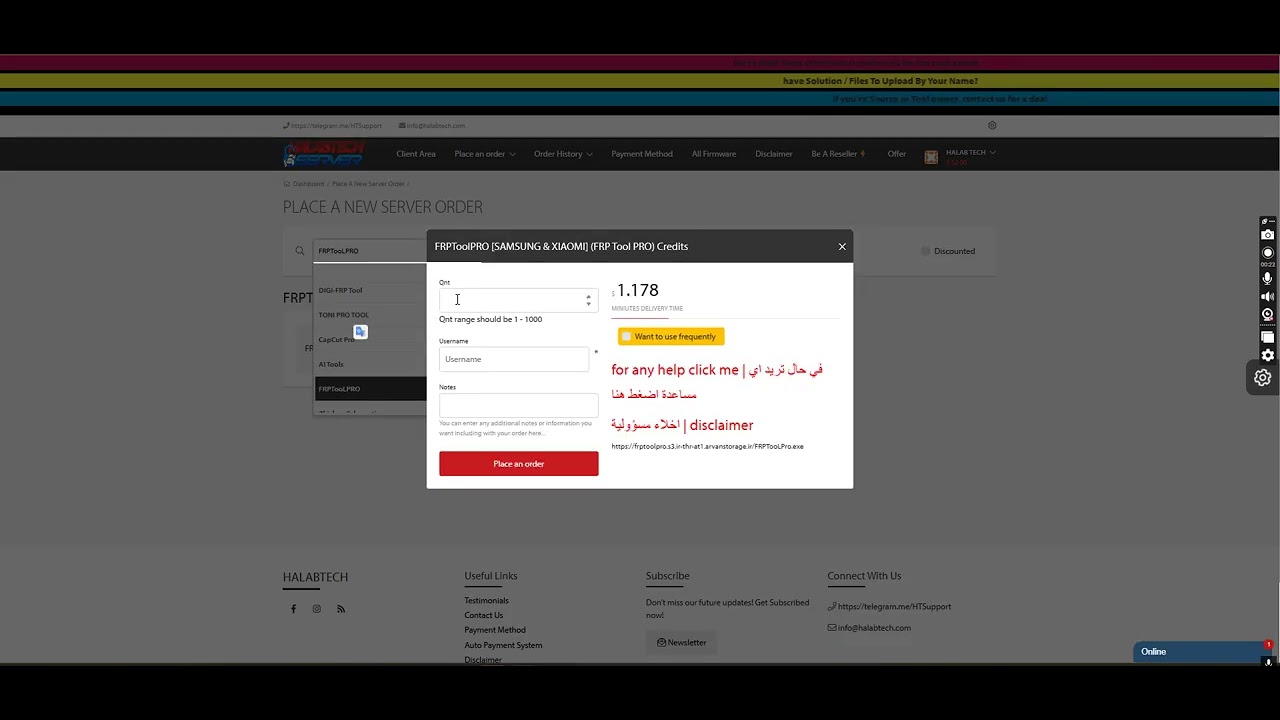
Task: Increase the Qnt value with the up arrow
Action: coord(588,295)
